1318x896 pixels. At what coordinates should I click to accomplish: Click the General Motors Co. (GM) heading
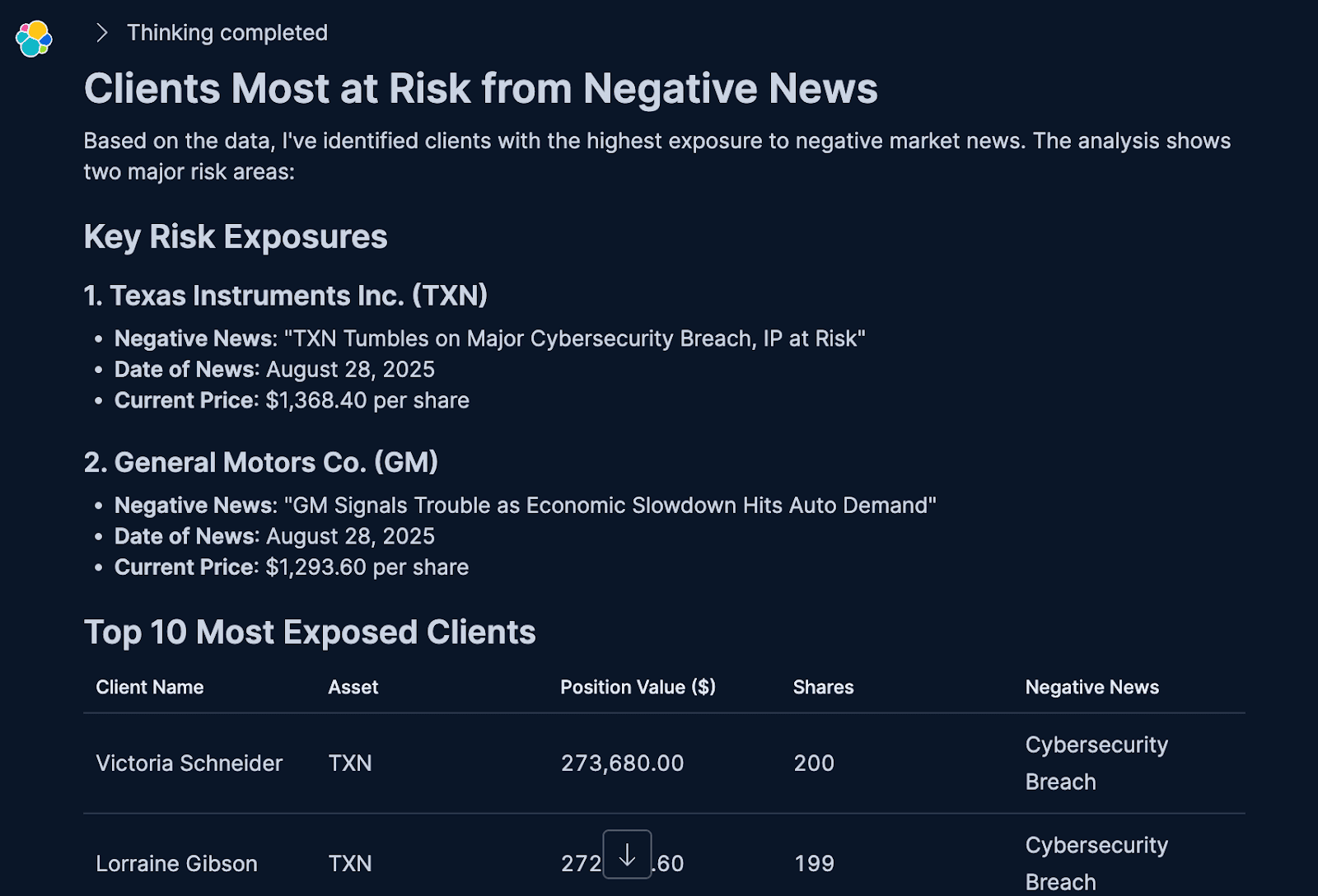(261, 462)
